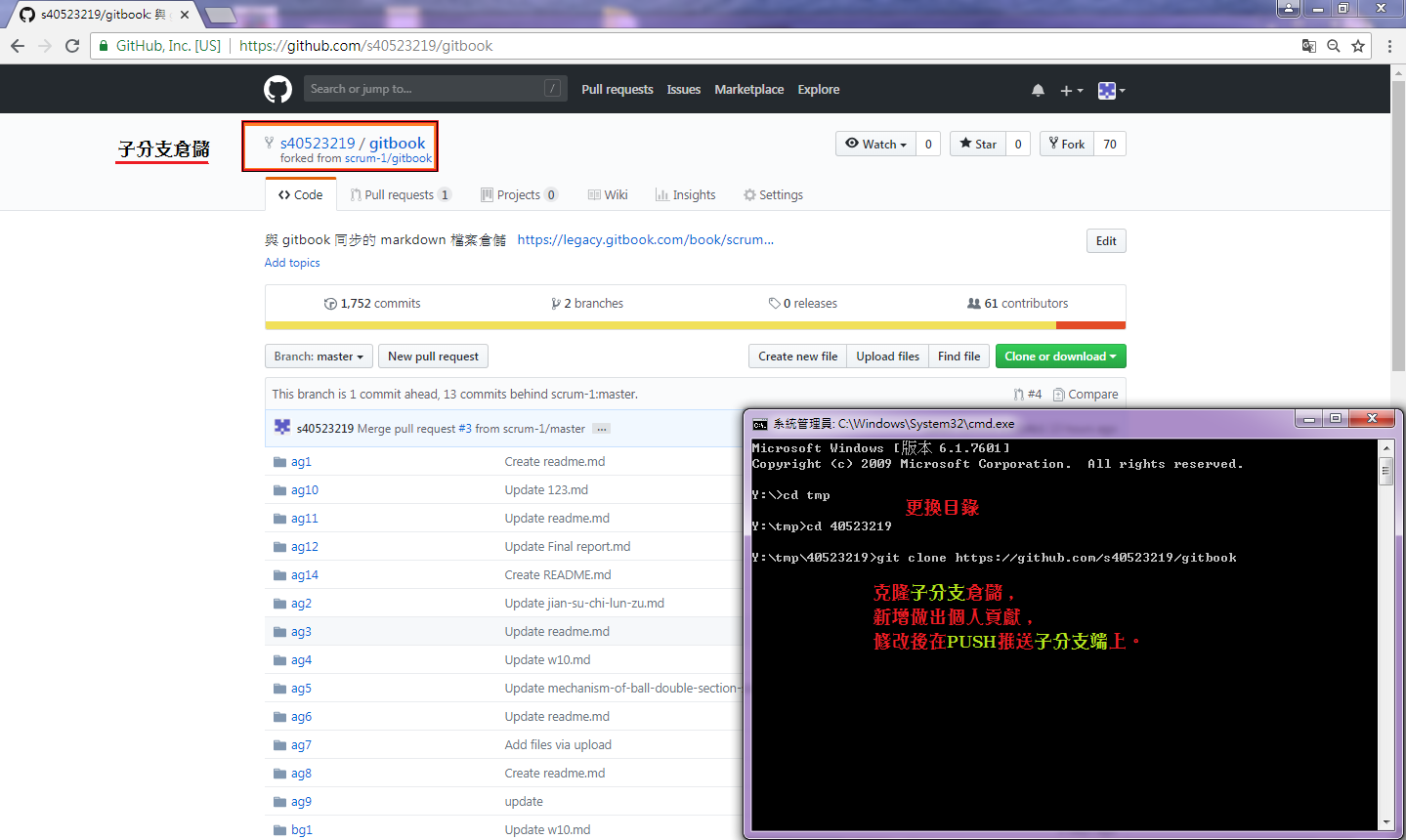Open the #3 pull request link in commit
The width and height of the screenshot is (1406, 840).
pos(465,429)
